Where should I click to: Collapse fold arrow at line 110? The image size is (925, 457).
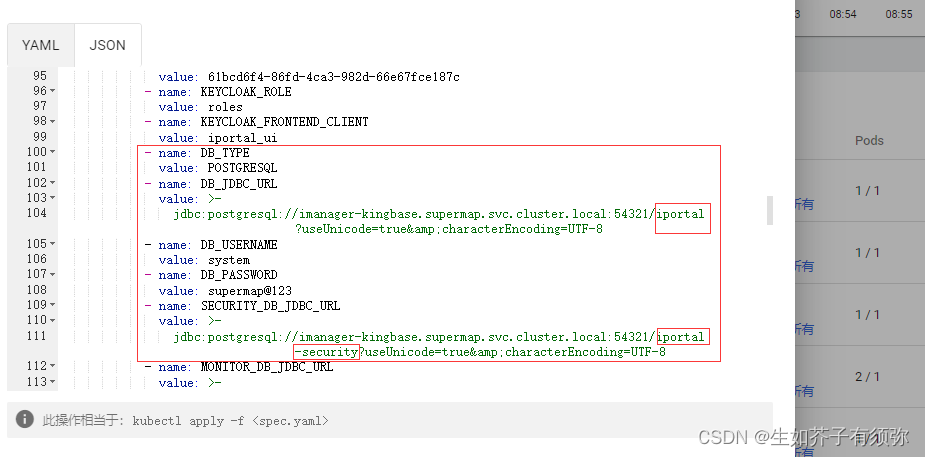coord(53,320)
